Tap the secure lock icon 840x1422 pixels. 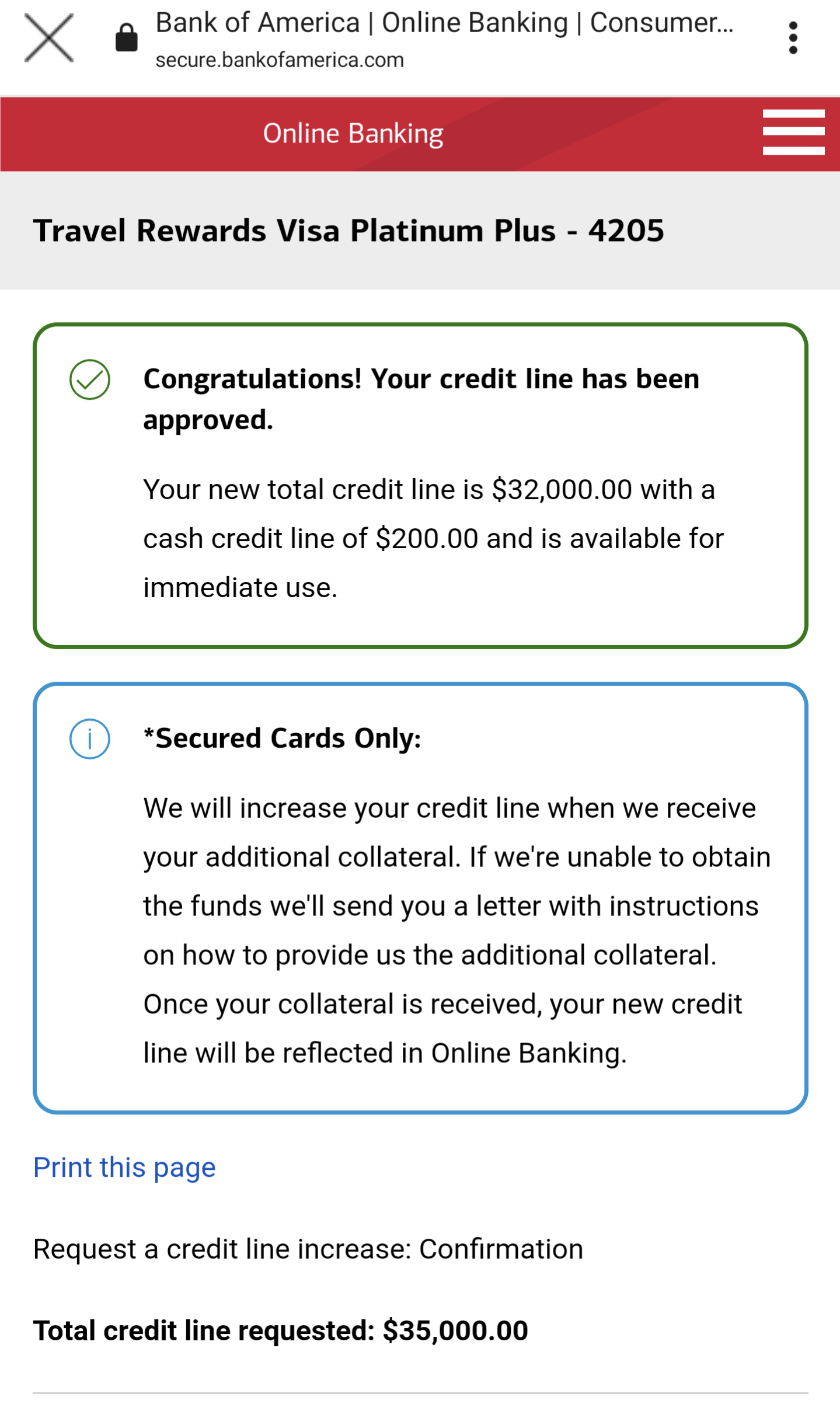[x=126, y=38]
